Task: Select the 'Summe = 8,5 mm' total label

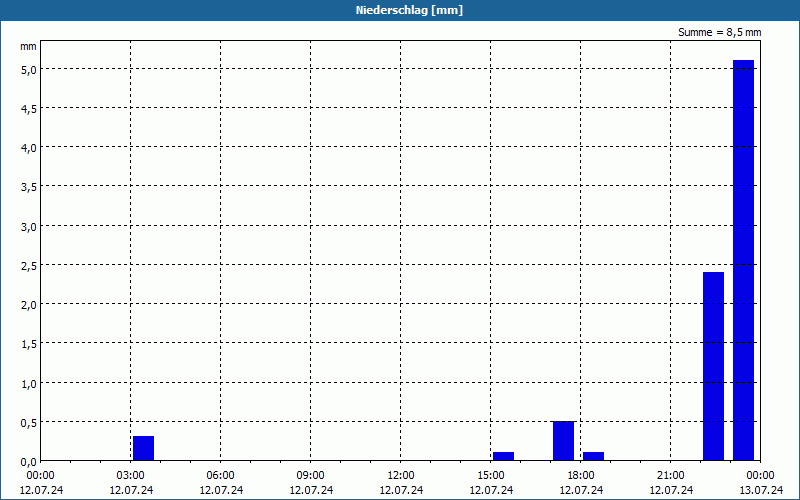Action: click(719, 32)
